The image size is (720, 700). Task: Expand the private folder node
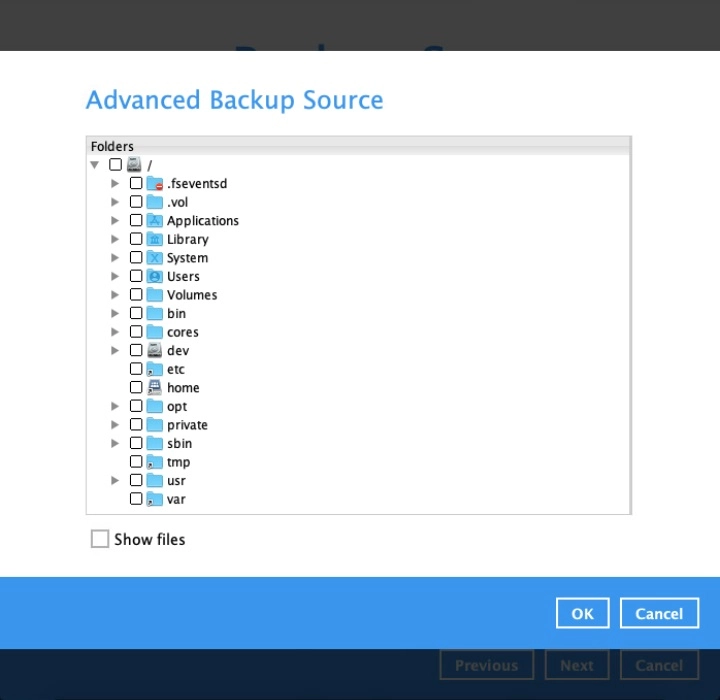[115, 425]
